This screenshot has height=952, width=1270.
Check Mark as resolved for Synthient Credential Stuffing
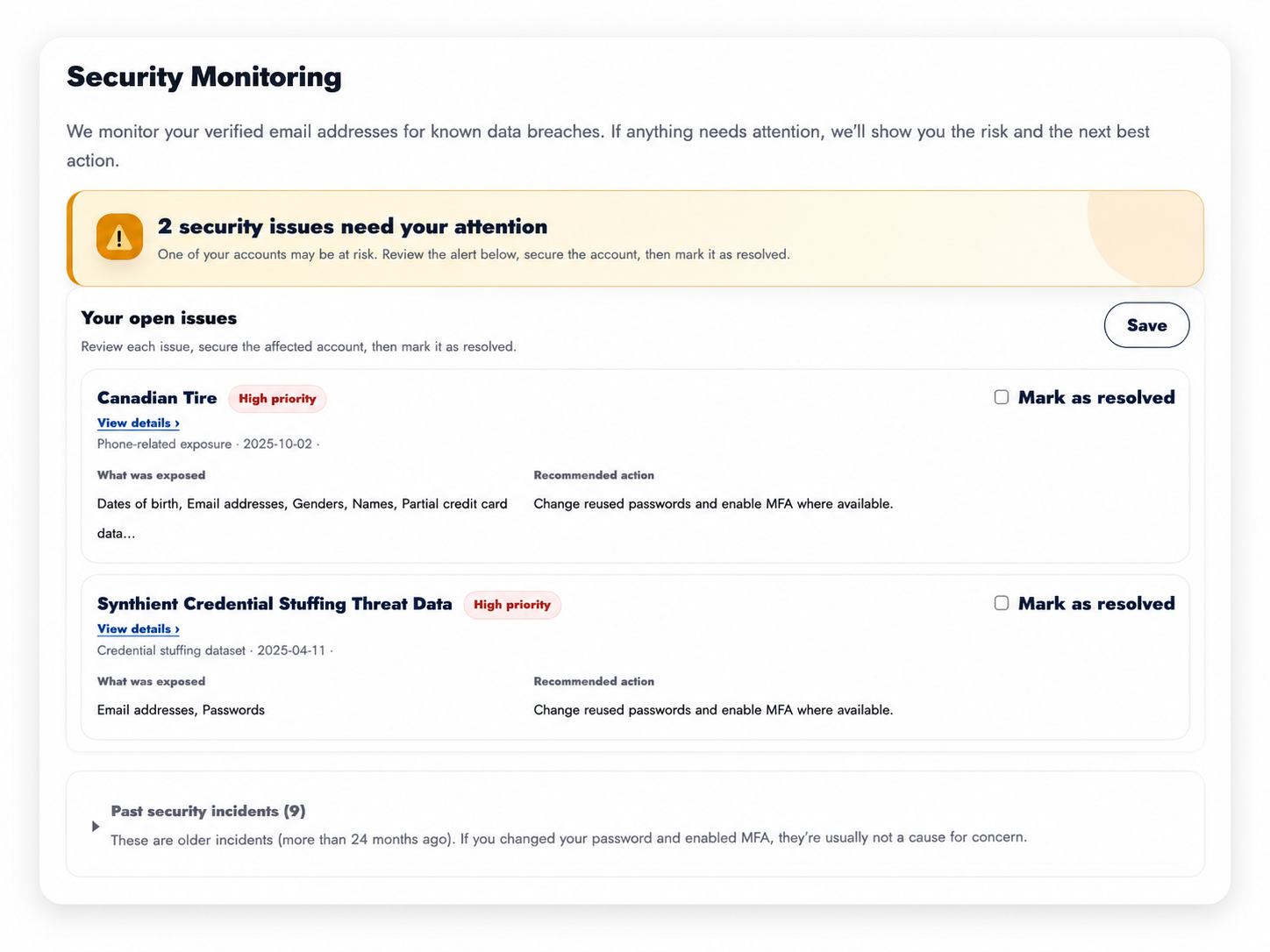(1001, 603)
